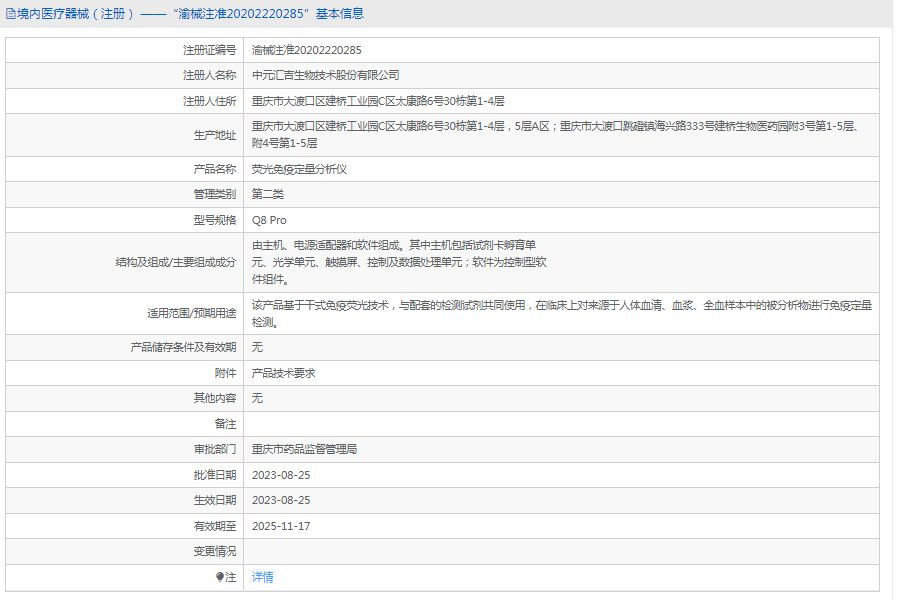
Task: Open the 详情 link
Action: click(263, 577)
